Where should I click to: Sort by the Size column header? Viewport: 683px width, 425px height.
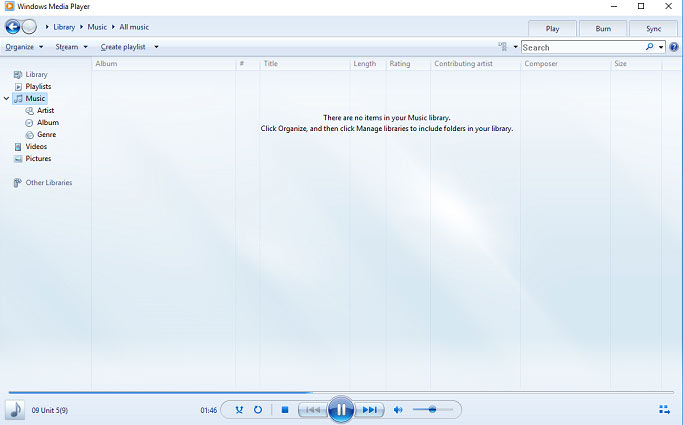(636, 64)
